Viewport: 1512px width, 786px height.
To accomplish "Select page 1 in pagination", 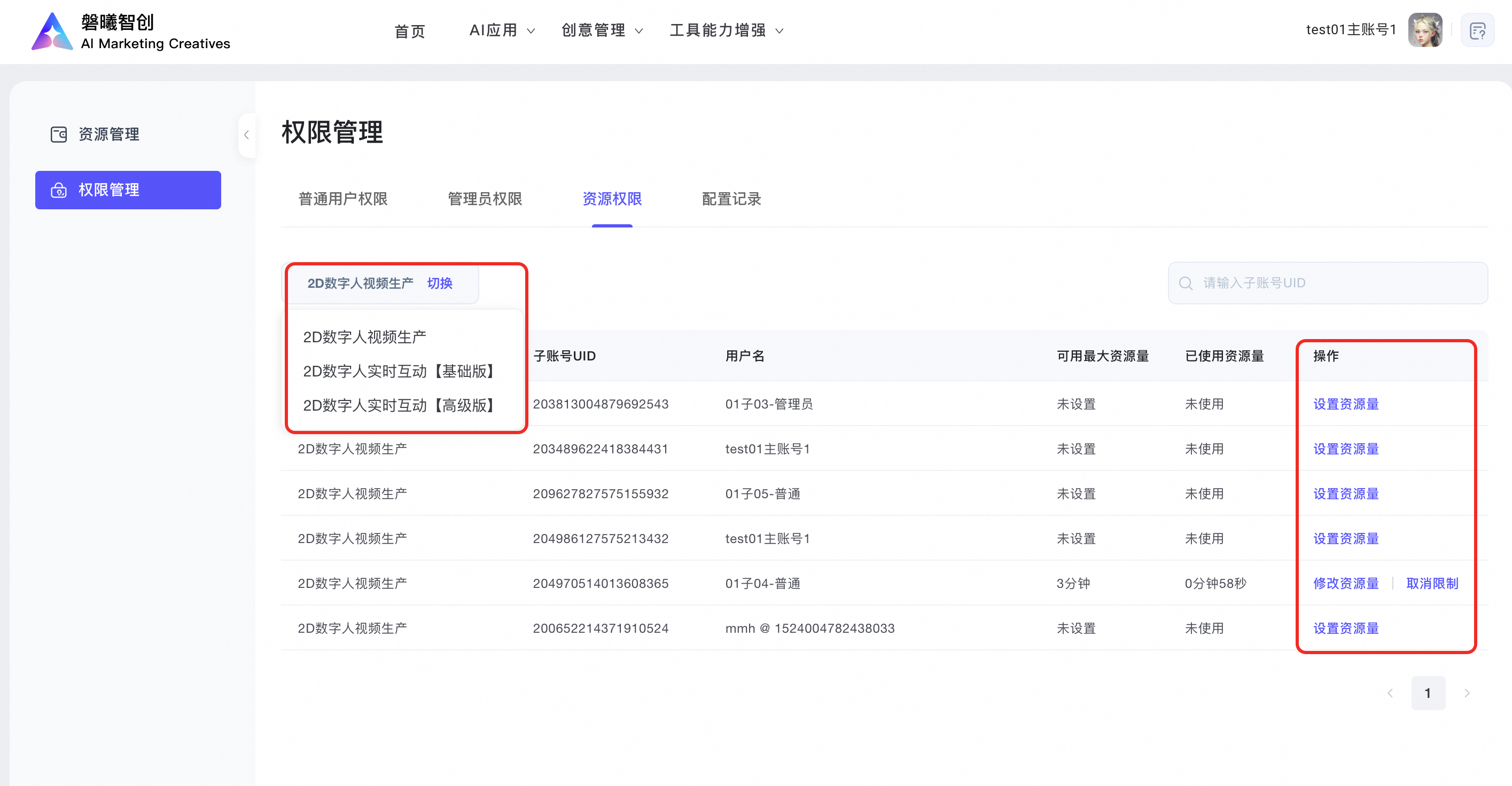I will tap(1428, 693).
